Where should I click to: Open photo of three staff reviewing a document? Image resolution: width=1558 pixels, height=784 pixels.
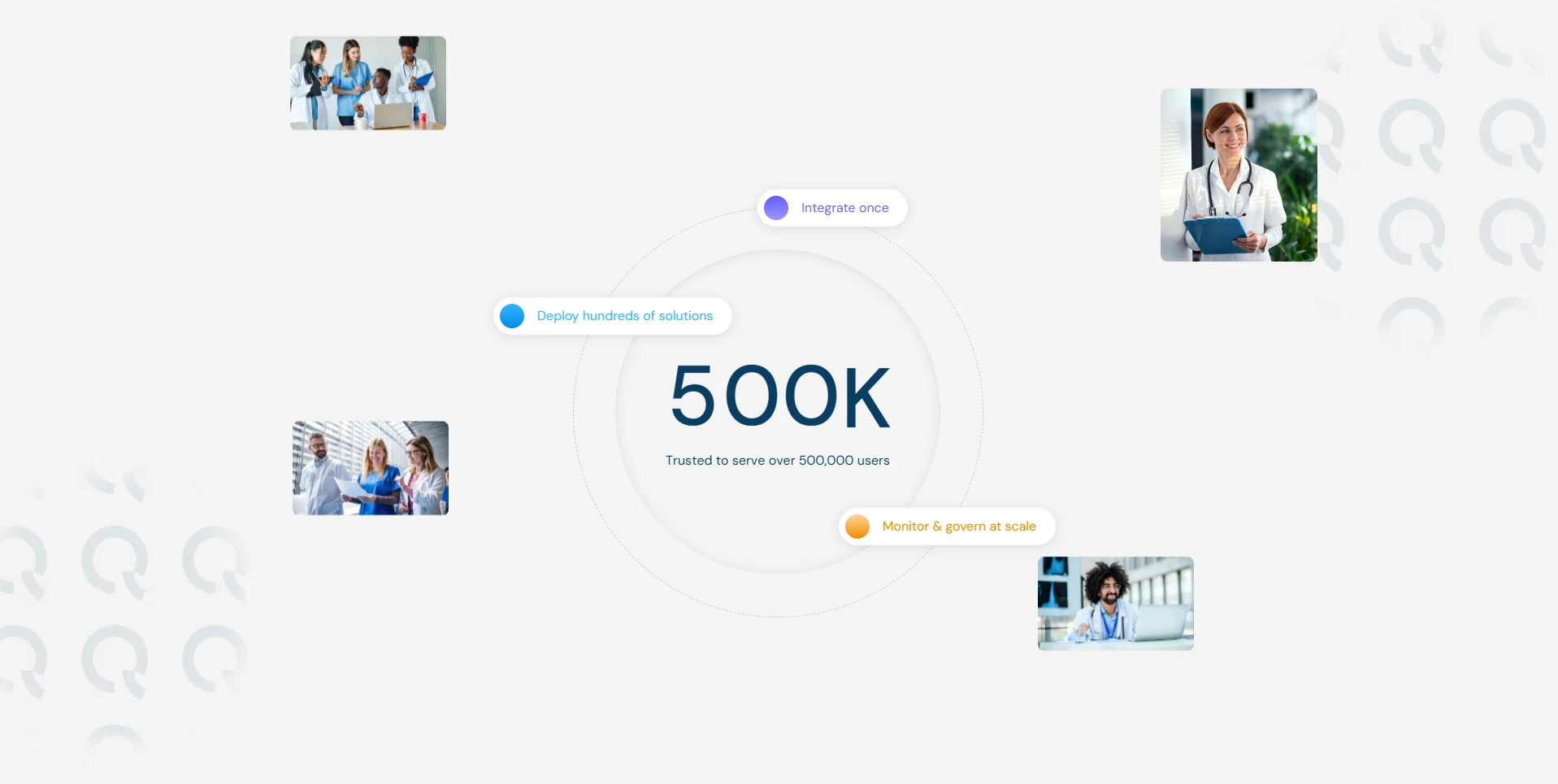click(x=371, y=468)
